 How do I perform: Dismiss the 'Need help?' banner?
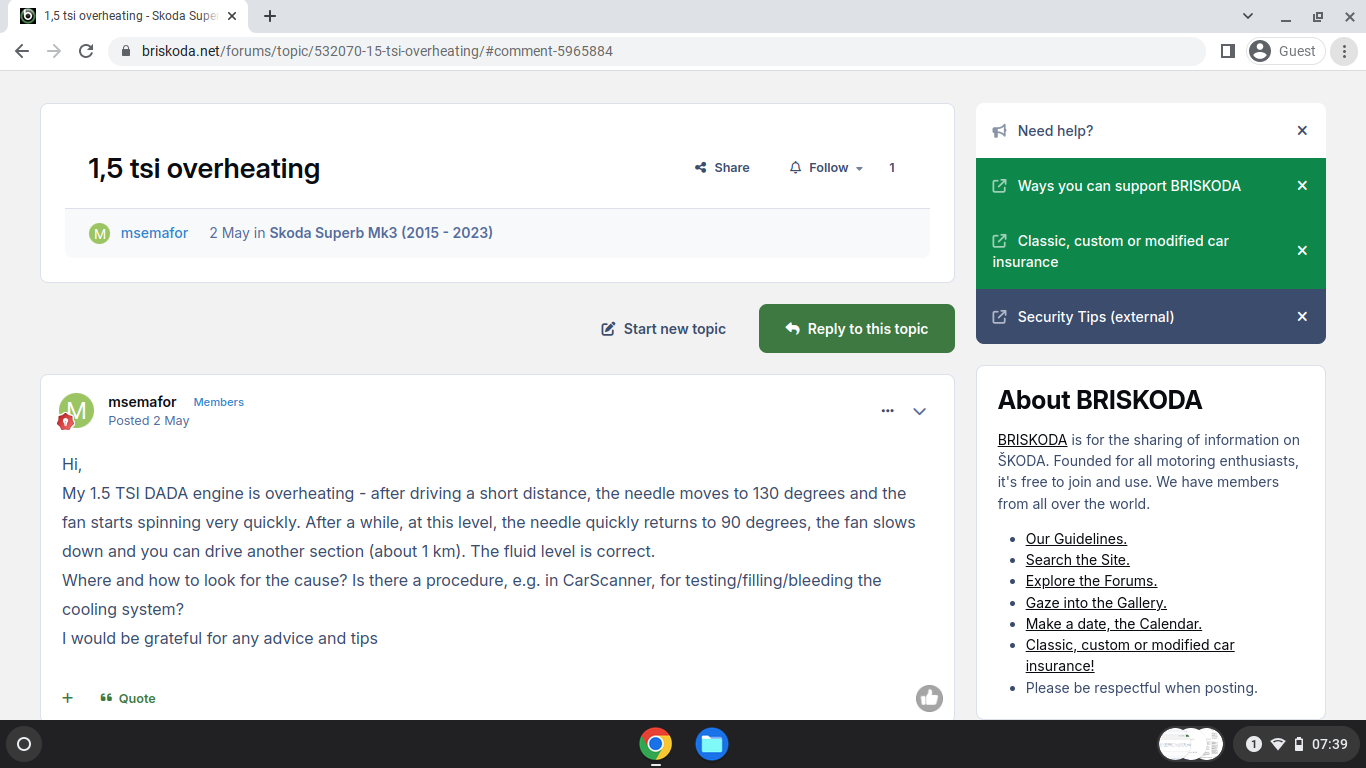1302,131
